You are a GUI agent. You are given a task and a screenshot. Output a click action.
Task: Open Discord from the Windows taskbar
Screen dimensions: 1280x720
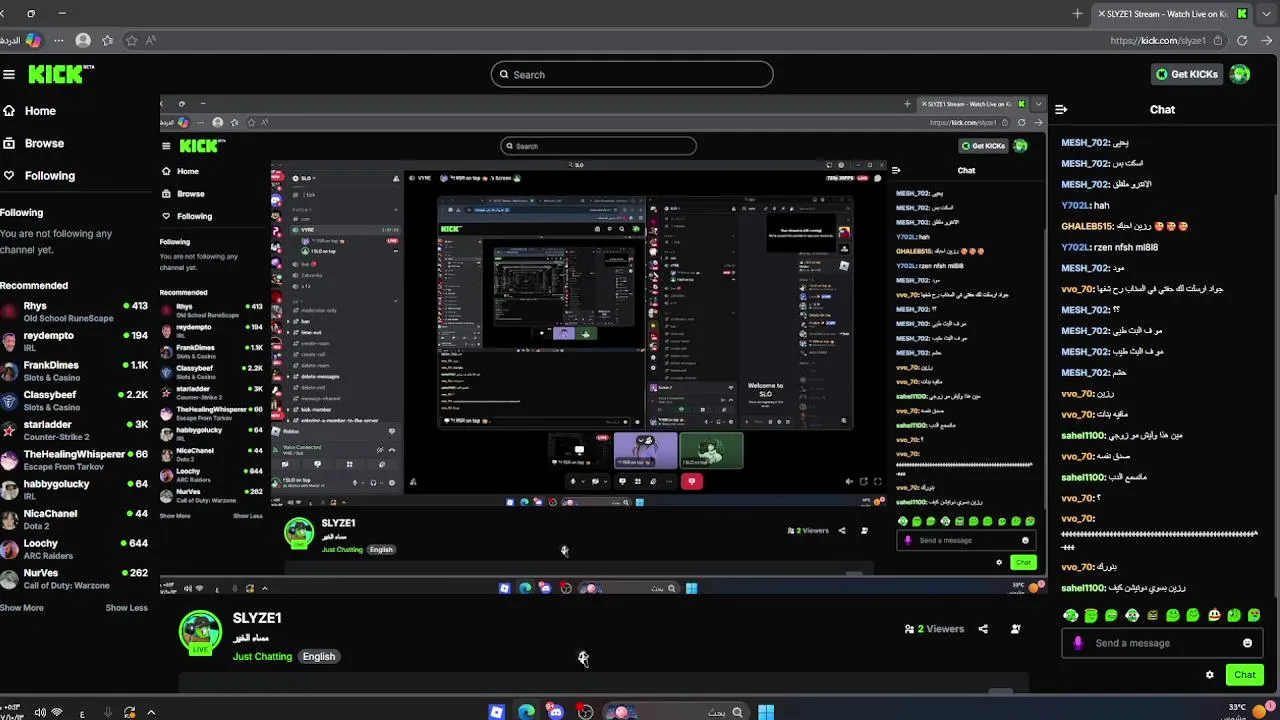[556, 712]
